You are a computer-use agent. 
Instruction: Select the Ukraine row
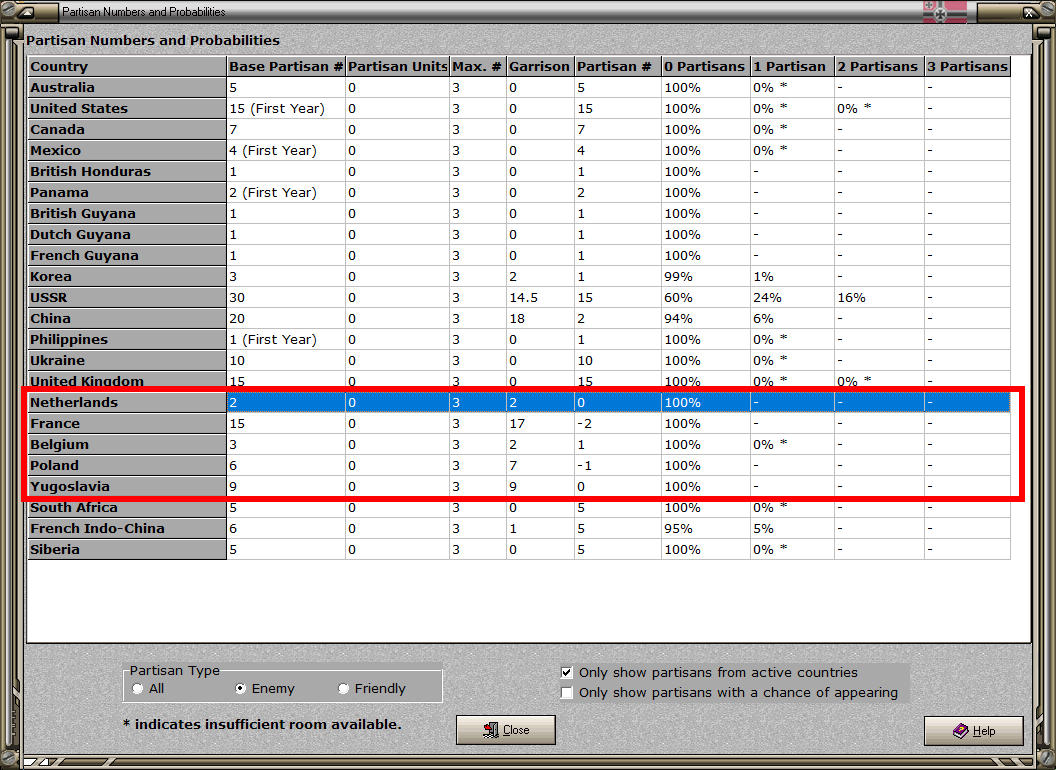[519, 360]
